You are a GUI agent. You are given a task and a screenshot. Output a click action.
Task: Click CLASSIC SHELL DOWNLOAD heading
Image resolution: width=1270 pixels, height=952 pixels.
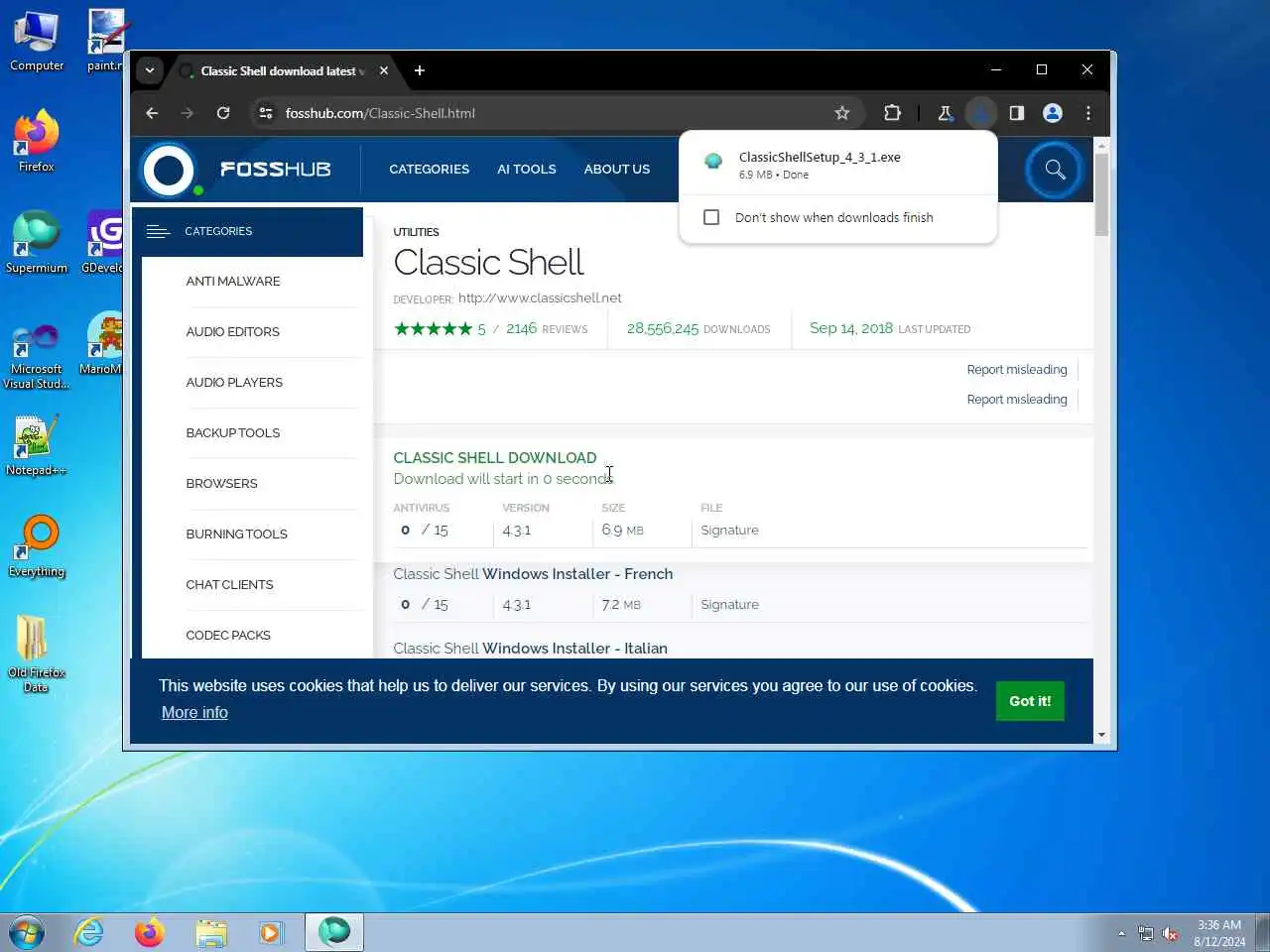495,458
